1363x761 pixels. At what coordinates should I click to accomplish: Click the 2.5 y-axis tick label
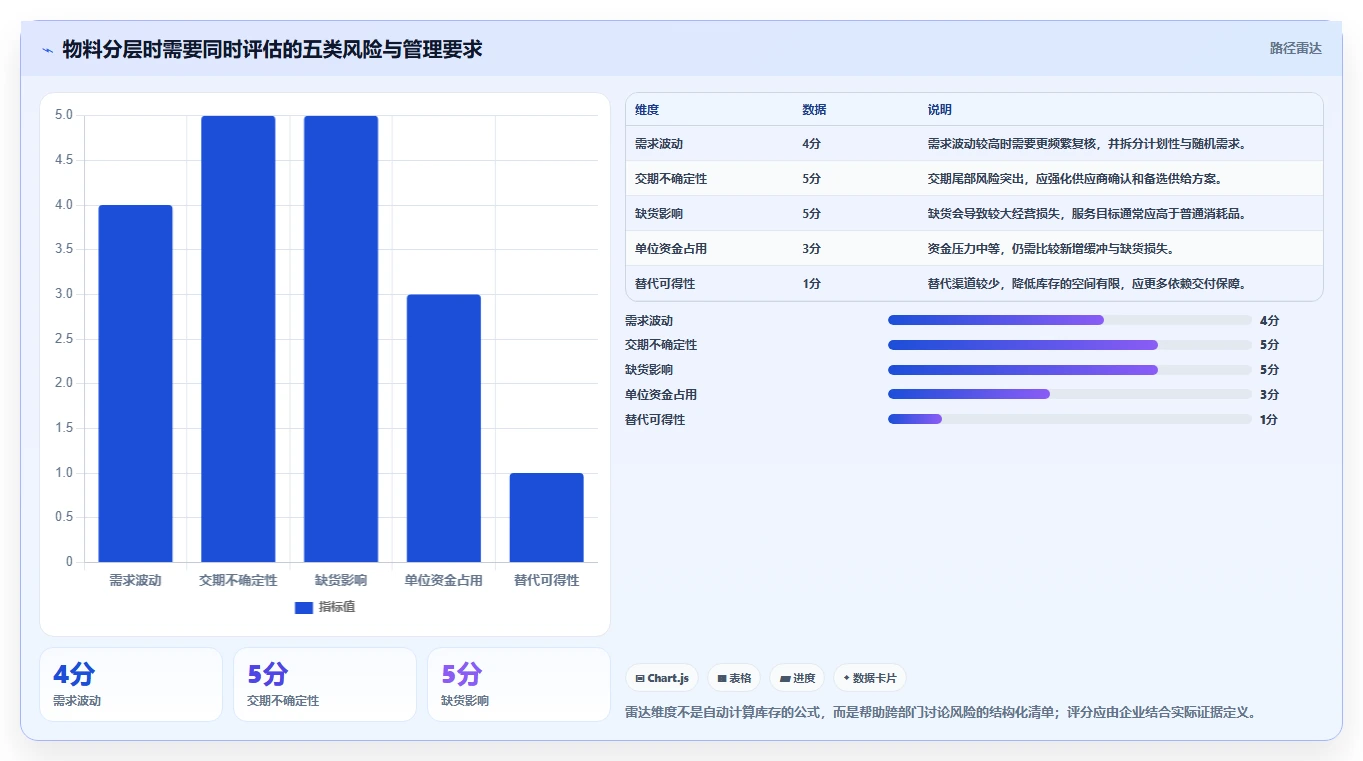pyautogui.click(x=64, y=339)
